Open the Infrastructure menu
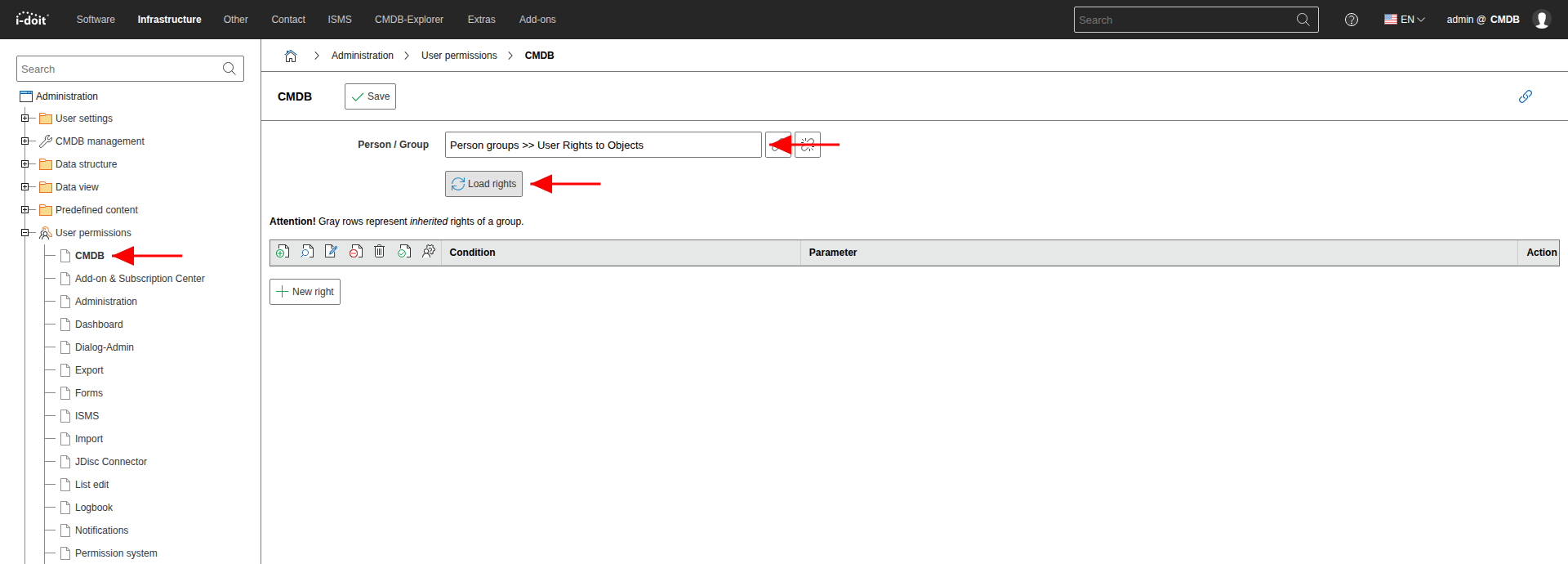The height and width of the screenshot is (564, 1568). click(x=169, y=20)
